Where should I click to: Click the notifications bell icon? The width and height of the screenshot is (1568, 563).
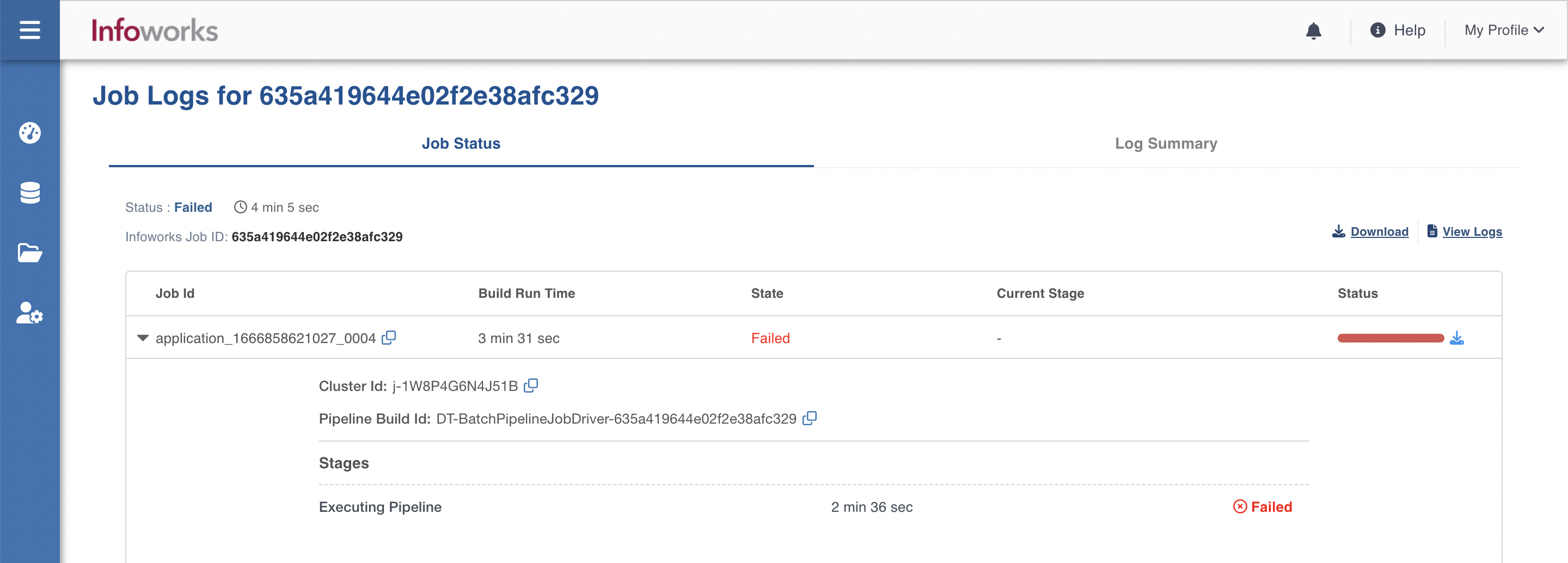point(1314,30)
